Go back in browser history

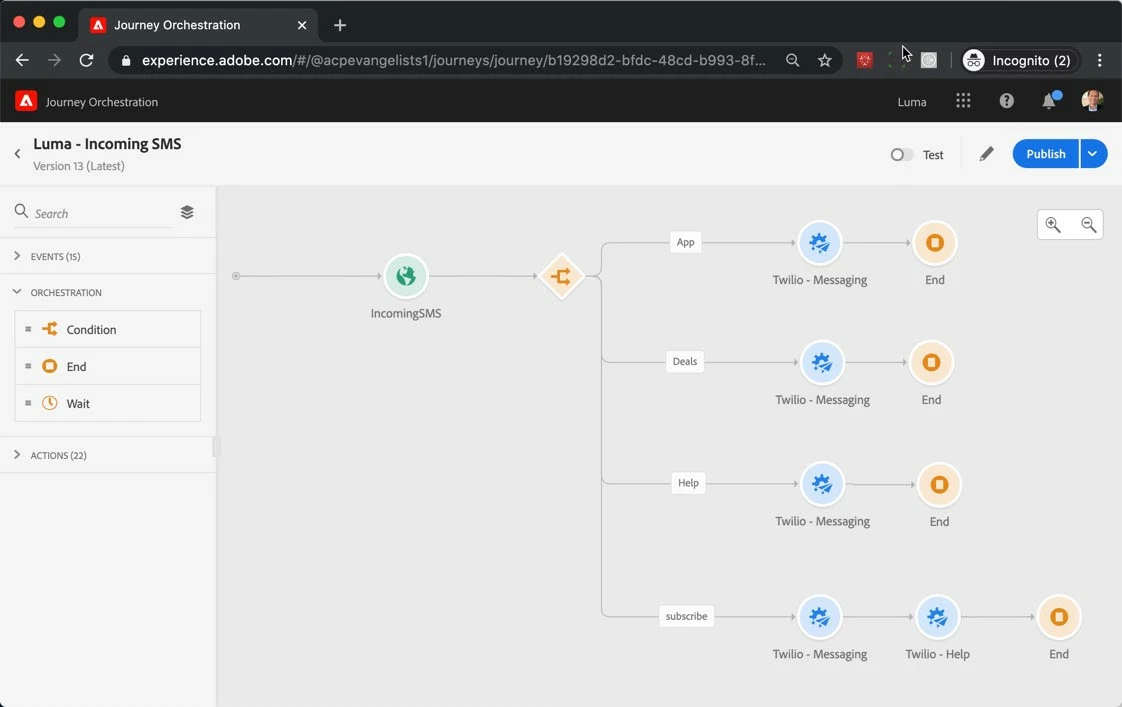point(22,60)
